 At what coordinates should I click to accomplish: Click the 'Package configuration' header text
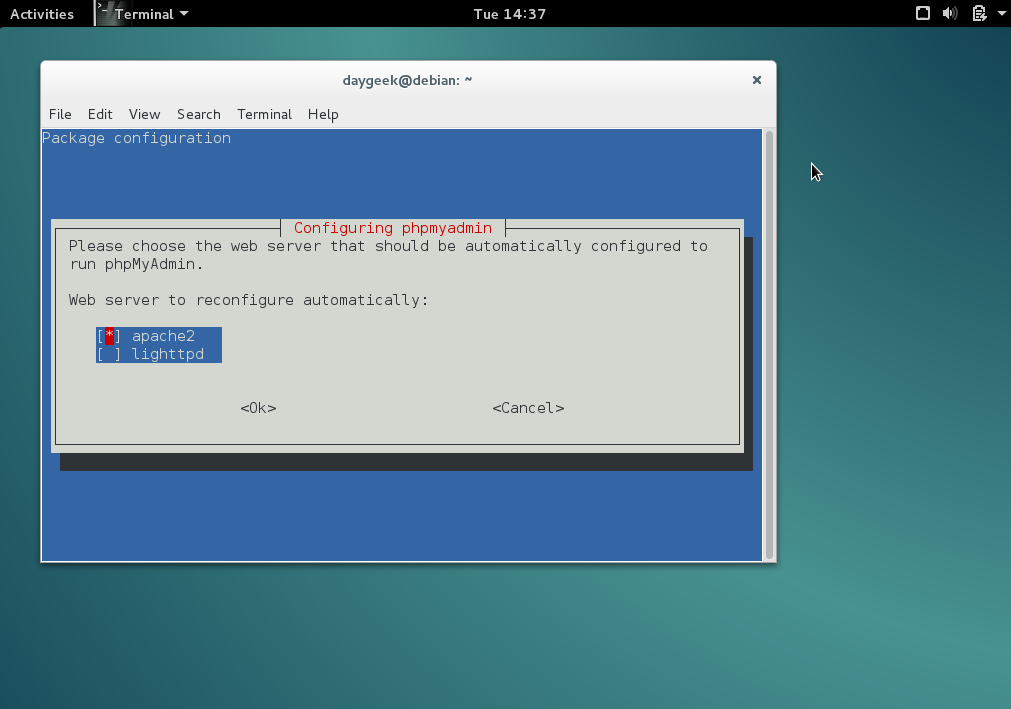point(137,138)
